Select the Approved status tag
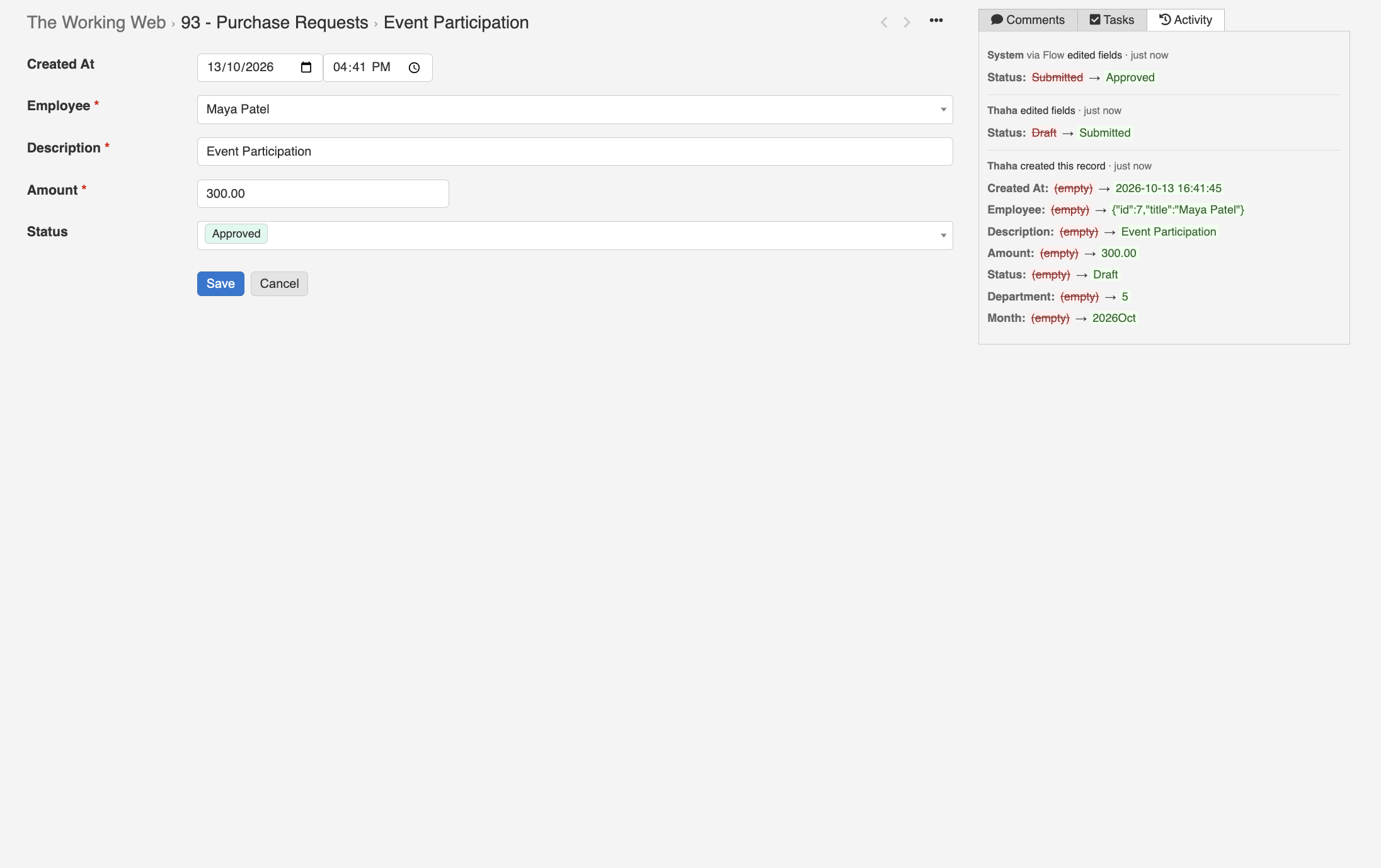 pos(236,234)
